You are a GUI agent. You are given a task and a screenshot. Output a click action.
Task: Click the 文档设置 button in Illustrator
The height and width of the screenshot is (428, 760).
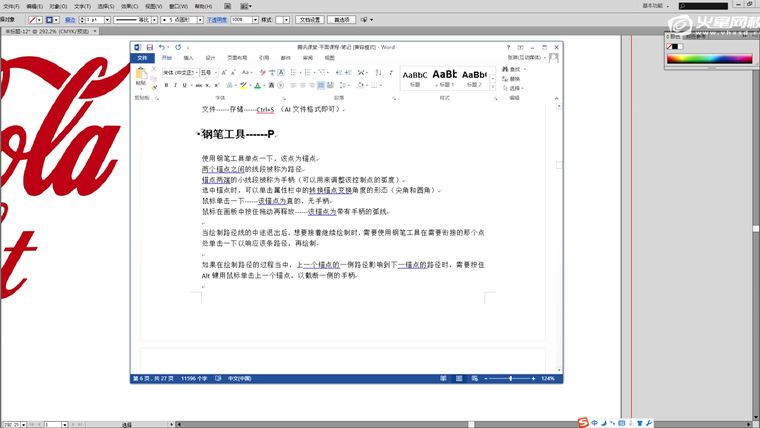click(x=310, y=19)
